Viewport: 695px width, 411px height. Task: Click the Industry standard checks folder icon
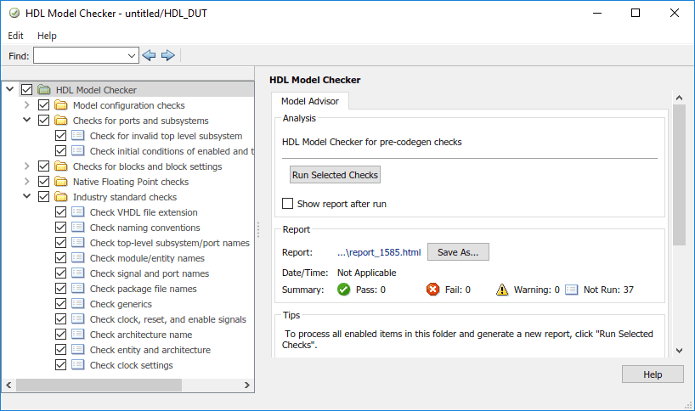pos(61,197)
